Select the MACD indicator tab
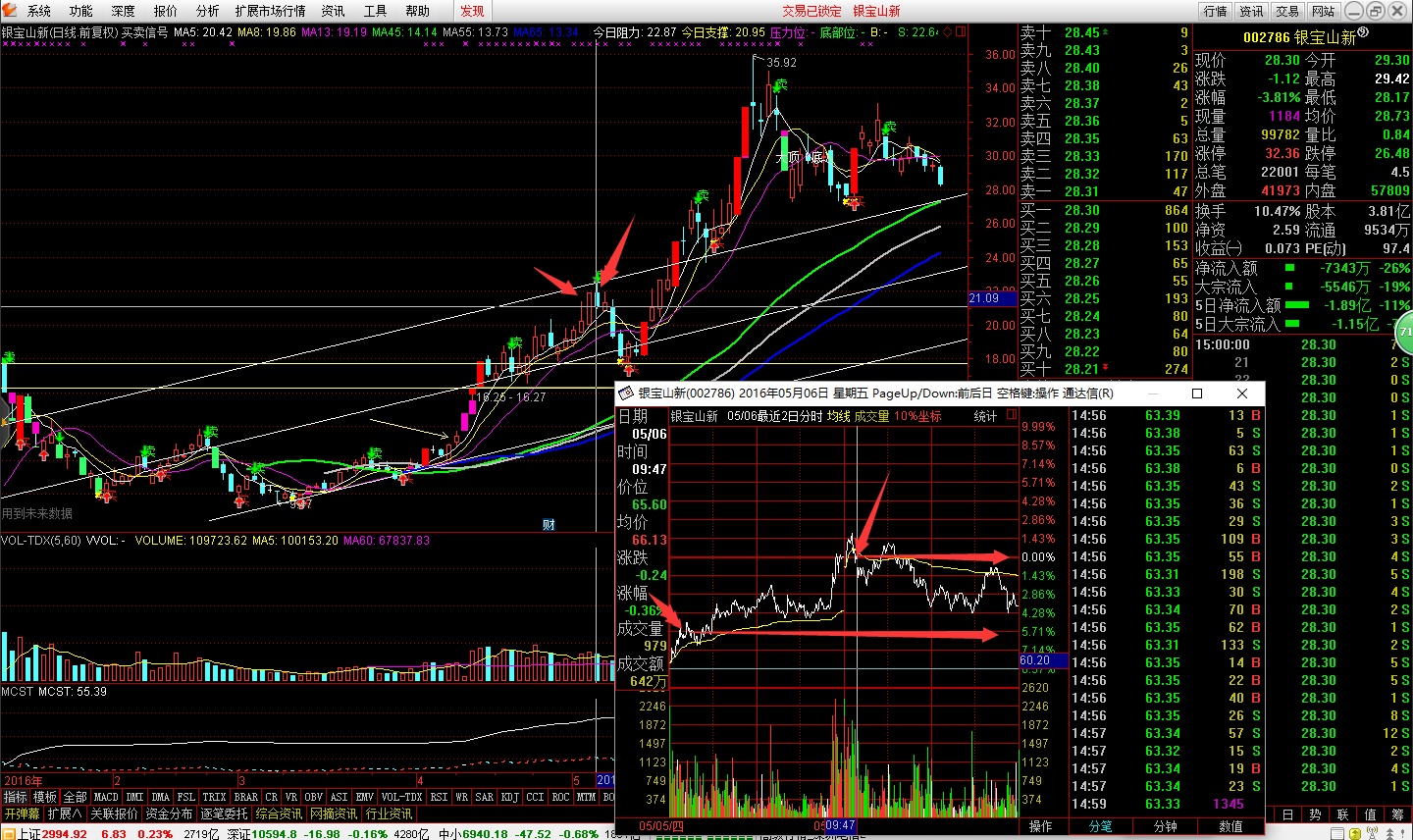The width and height of the screenshot is (1413, 840). pyautogui.click(x=106, y=798)
